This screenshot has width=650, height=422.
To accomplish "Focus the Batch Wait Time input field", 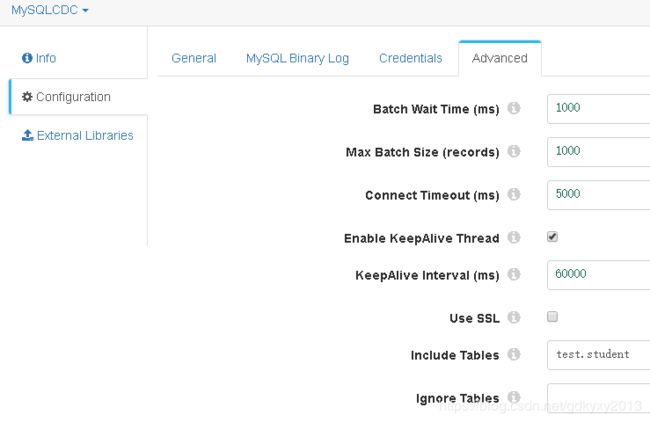I will tap(599, 109).
